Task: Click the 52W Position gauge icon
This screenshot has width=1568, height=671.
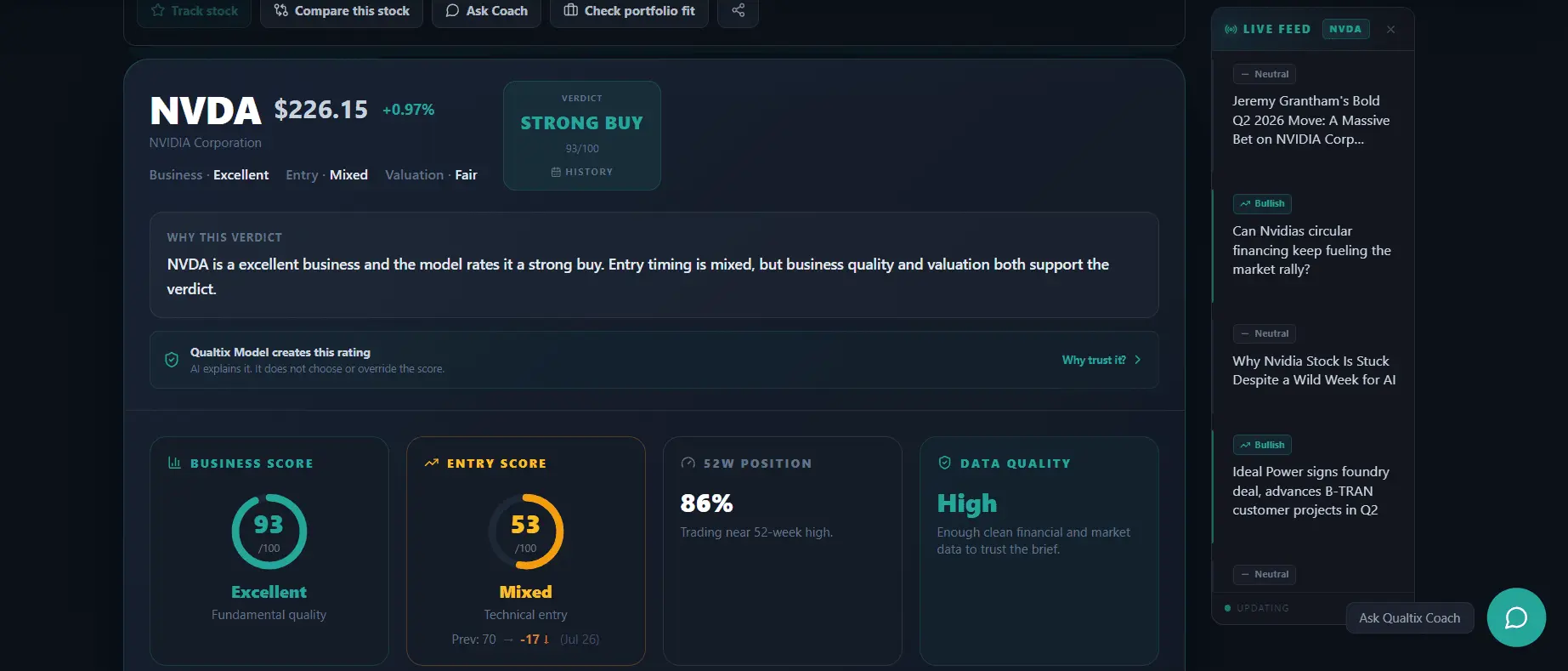Action: [x=688, y=463]
